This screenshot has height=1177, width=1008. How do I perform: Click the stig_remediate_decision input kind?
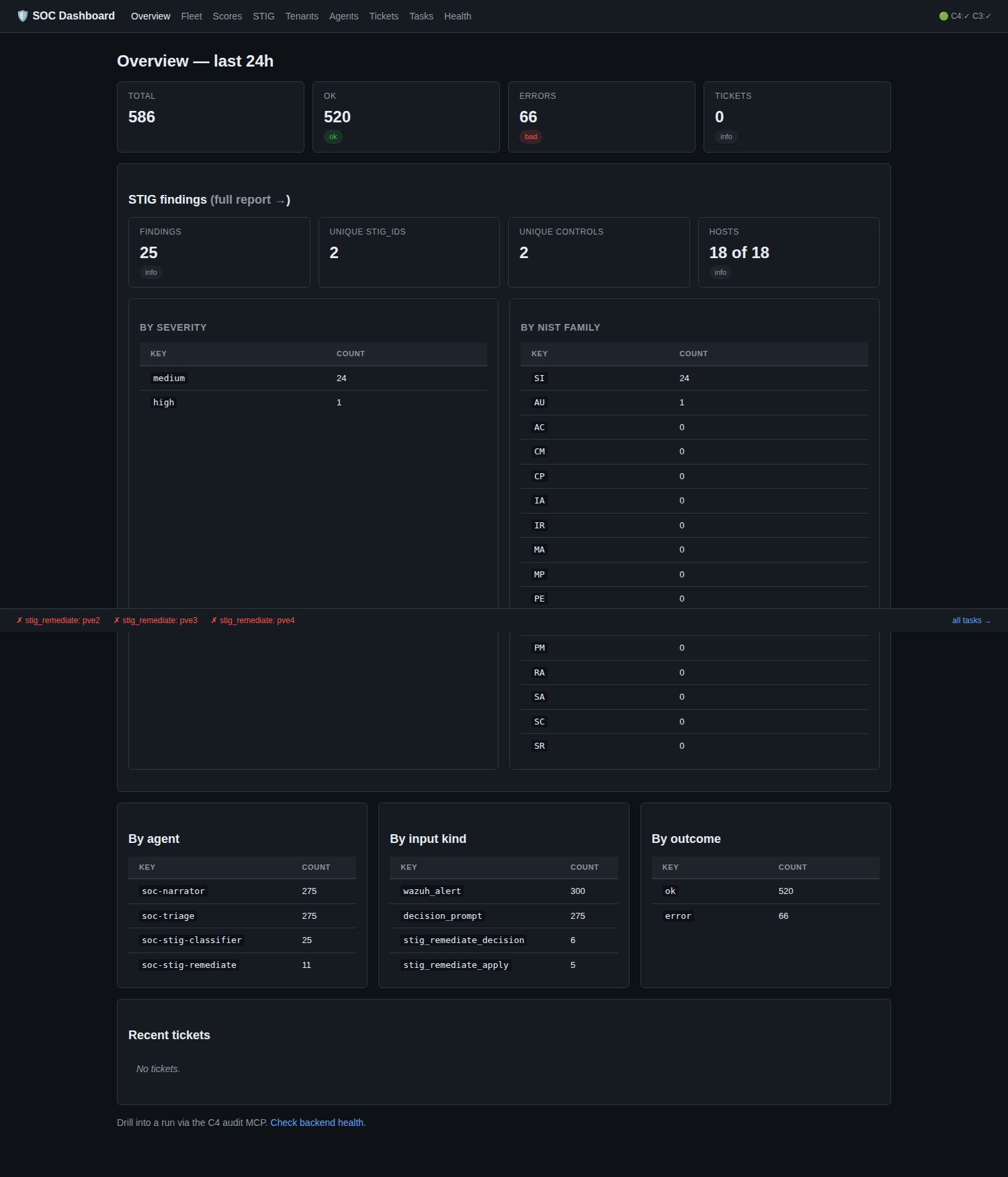click(464, 940)
